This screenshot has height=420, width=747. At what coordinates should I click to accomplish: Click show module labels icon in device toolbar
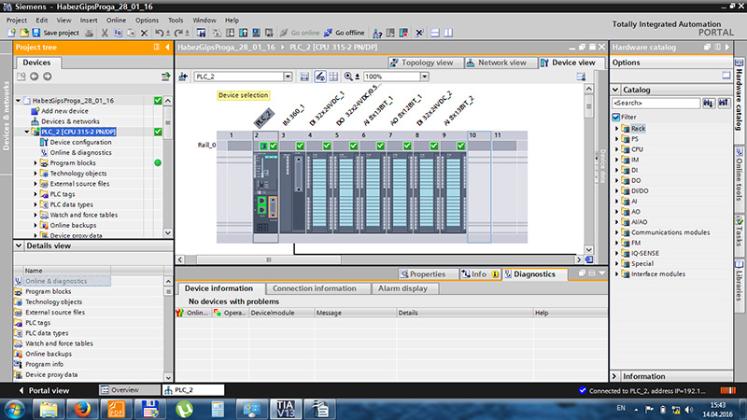click(320, 76)
